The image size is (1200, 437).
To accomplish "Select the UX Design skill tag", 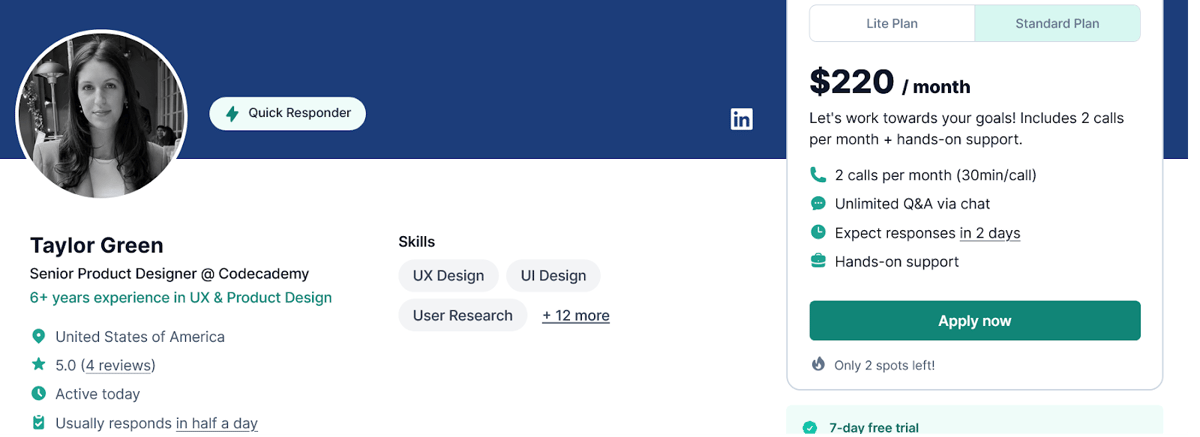I will point(448,276).
